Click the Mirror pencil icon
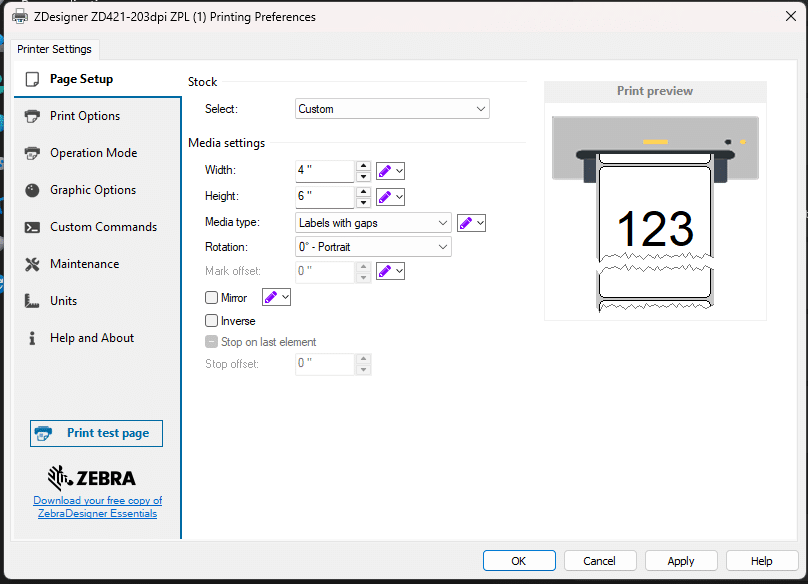 (x=271, y=297)
